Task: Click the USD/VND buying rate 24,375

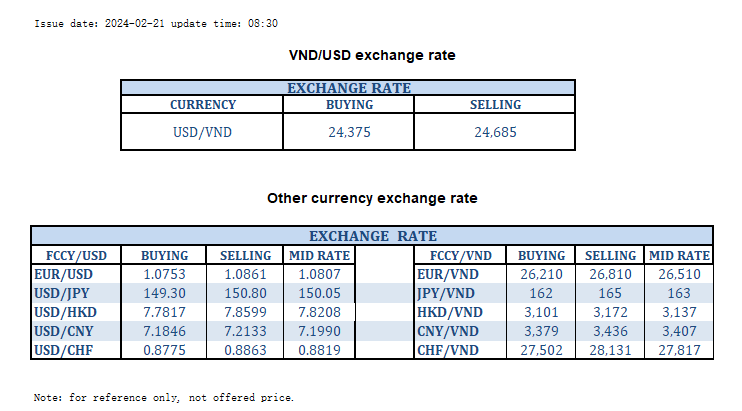Action: [x=350, y=132]
